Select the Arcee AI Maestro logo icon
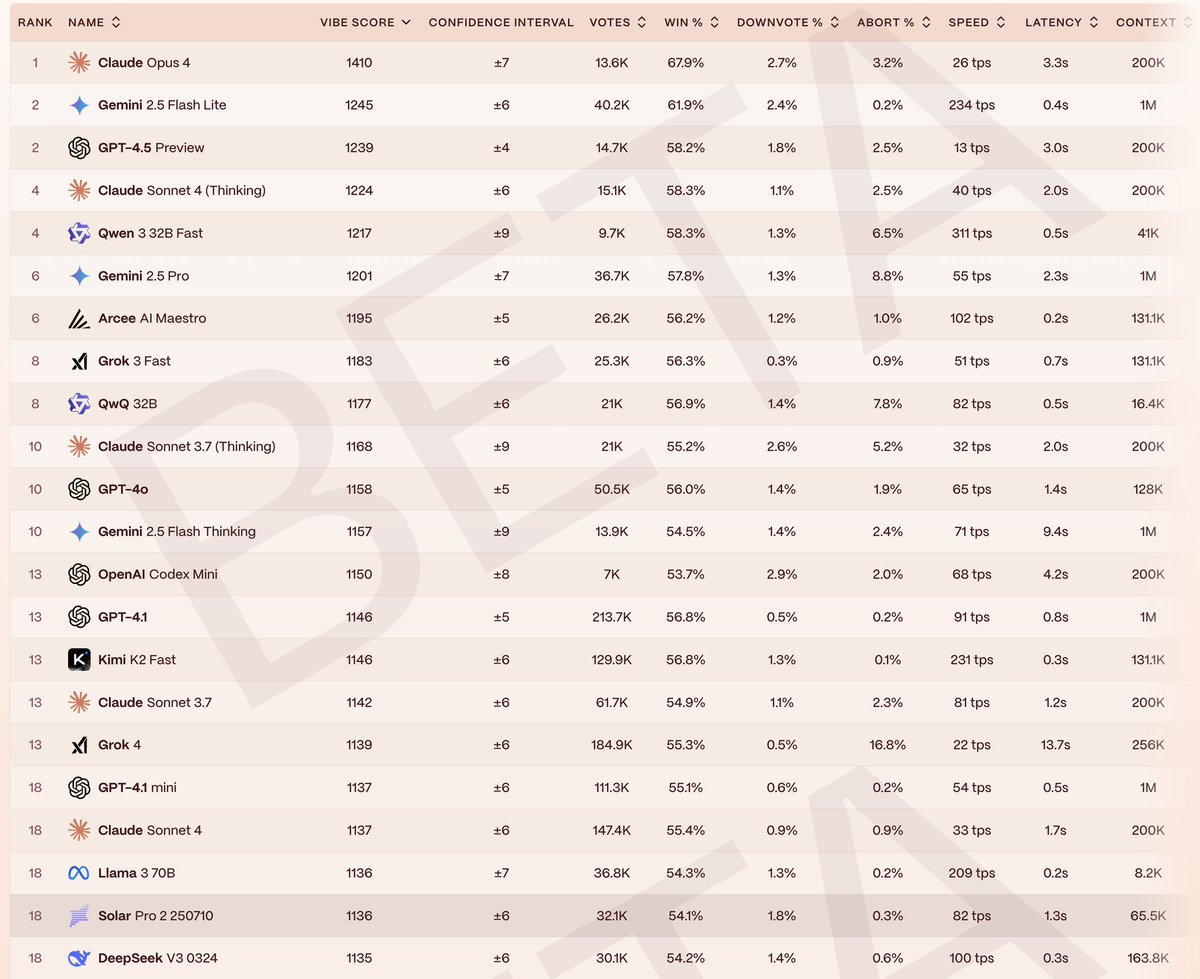This screenshot has height=979, width=1200. click(x=78, y=318)
